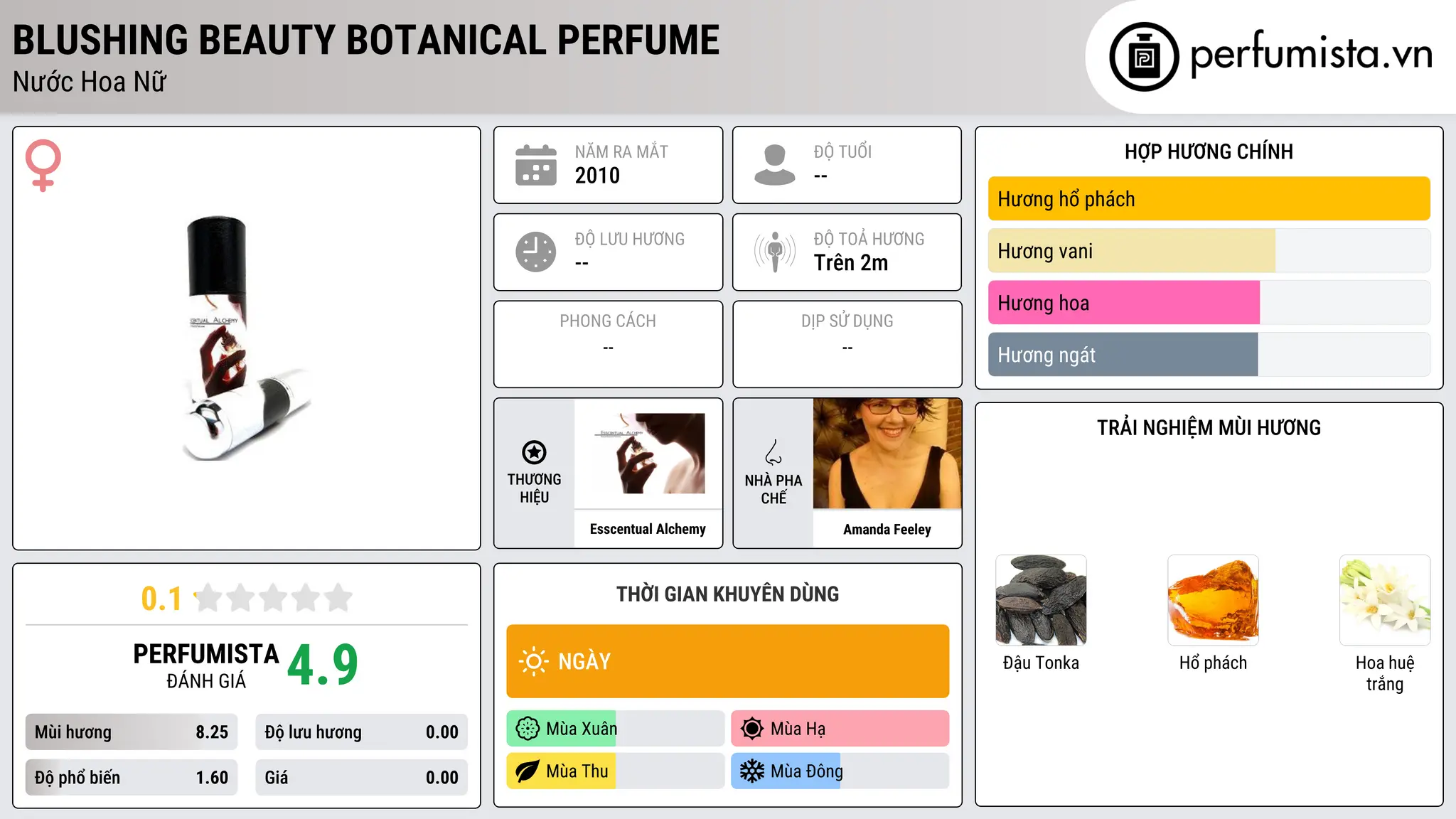The width and height of the screenshot is (1456, 819).
Task: Click the 0.1 user rating number
Action: (161, 599)
